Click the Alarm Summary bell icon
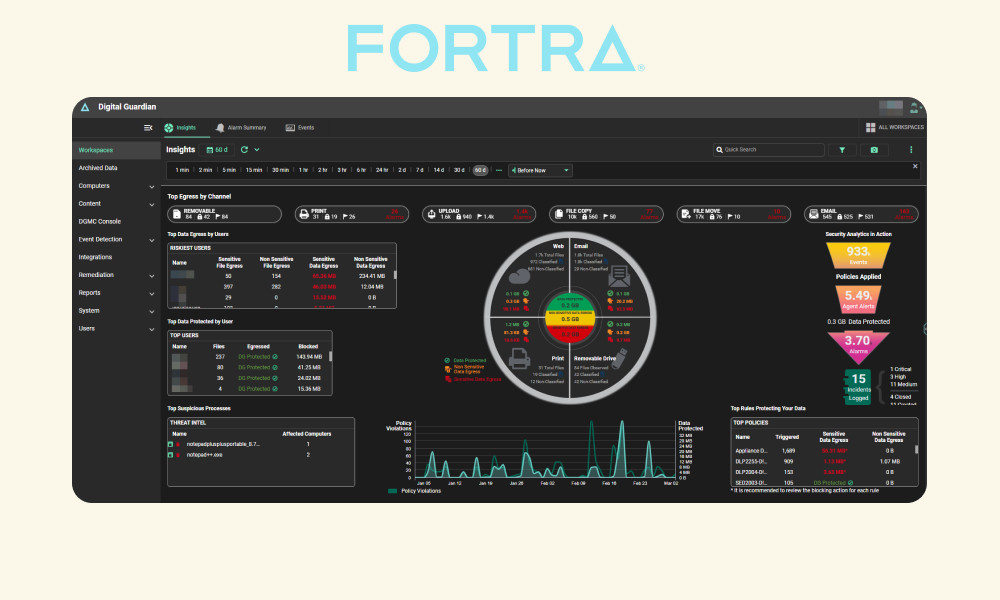The width and height of the screenshot is (1000, 600). (x=220, y=128)
